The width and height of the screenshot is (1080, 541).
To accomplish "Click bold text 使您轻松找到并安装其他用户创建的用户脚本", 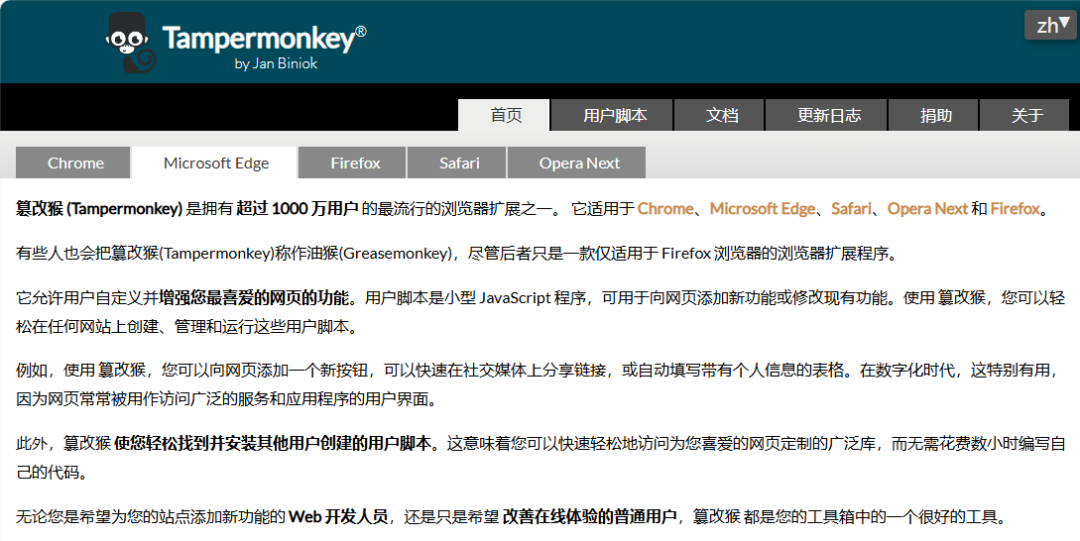I will pyautogui.click(x=273, y=443).
